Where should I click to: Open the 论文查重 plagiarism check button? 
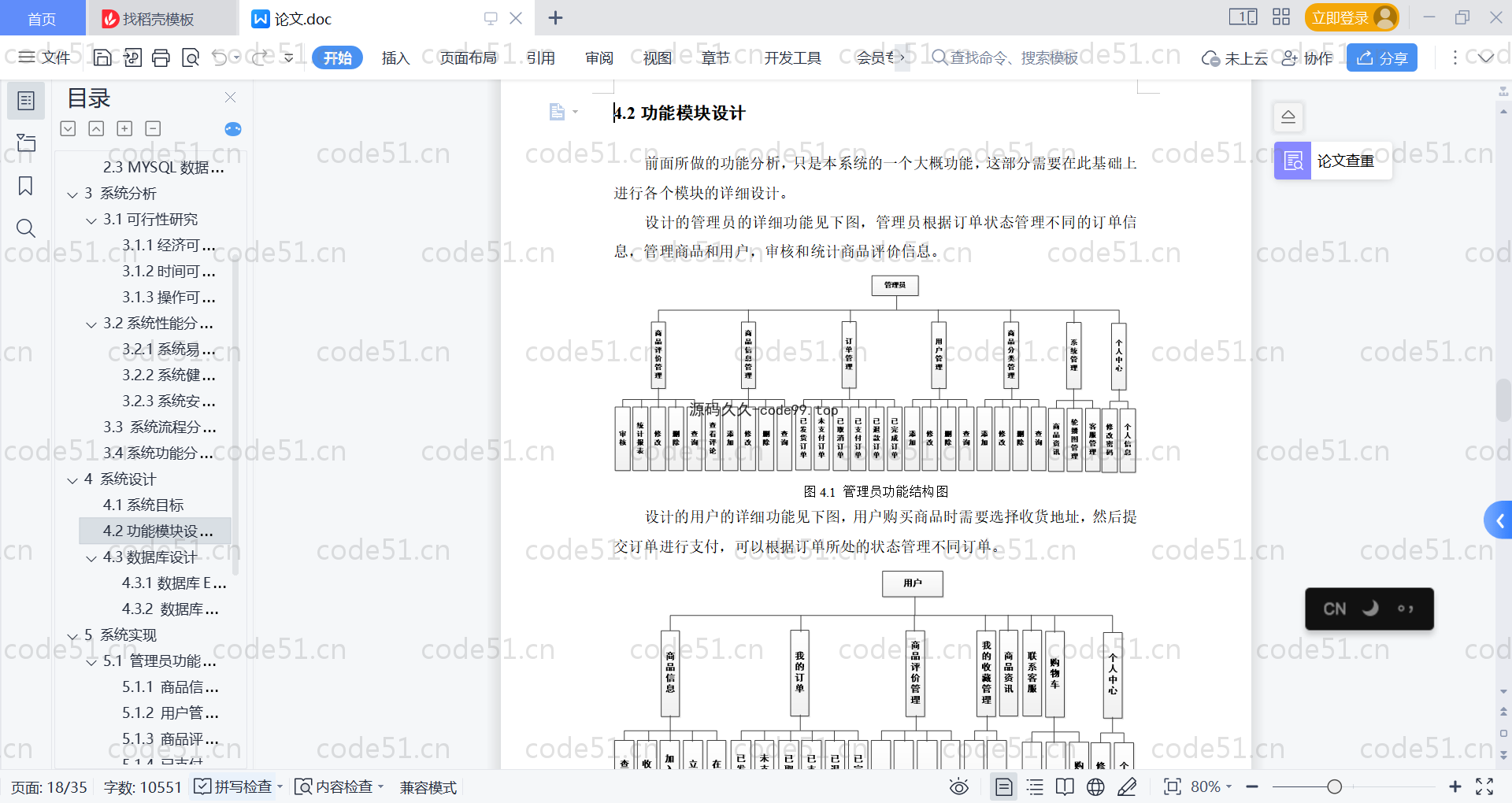point(1332,161)
